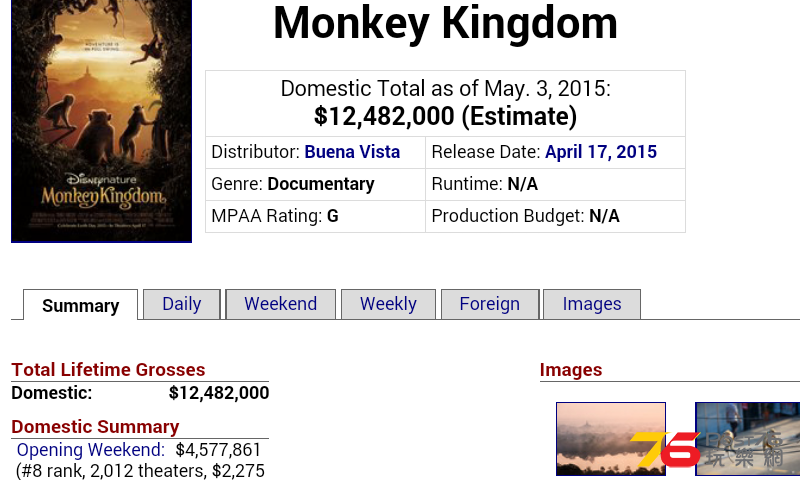Go to the Weekly tab
The height and width of the screenshot is (480, 800).
(388, 304)
